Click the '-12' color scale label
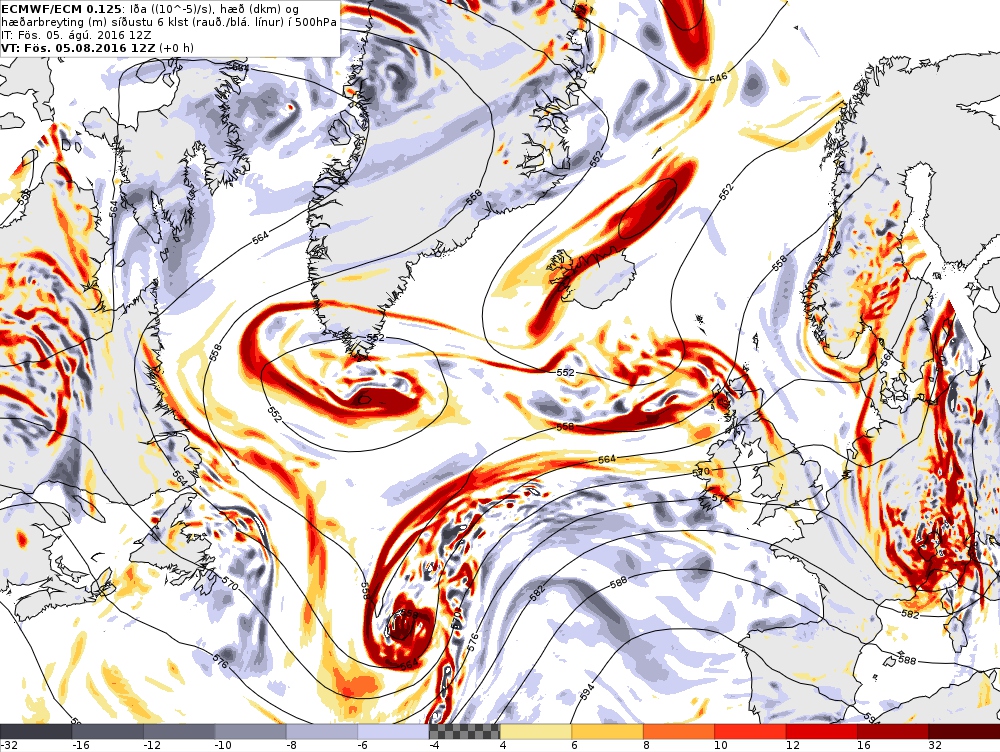This screenshot has width=1000, height=752. click(152, 745)
